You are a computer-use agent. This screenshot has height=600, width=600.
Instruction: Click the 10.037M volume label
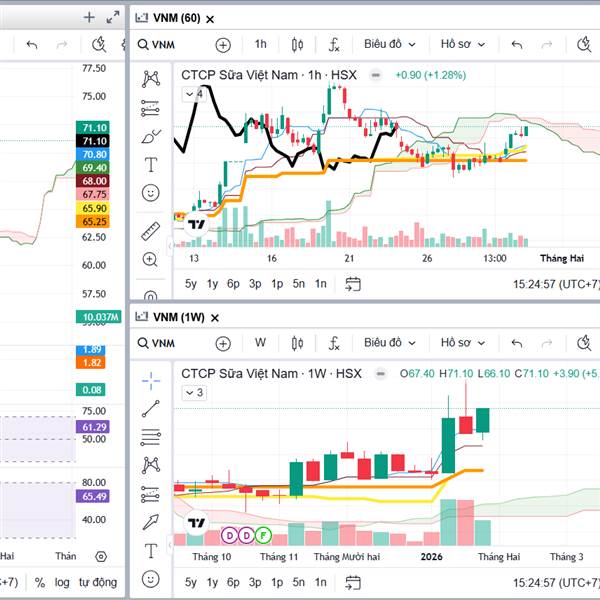point(99,317)
